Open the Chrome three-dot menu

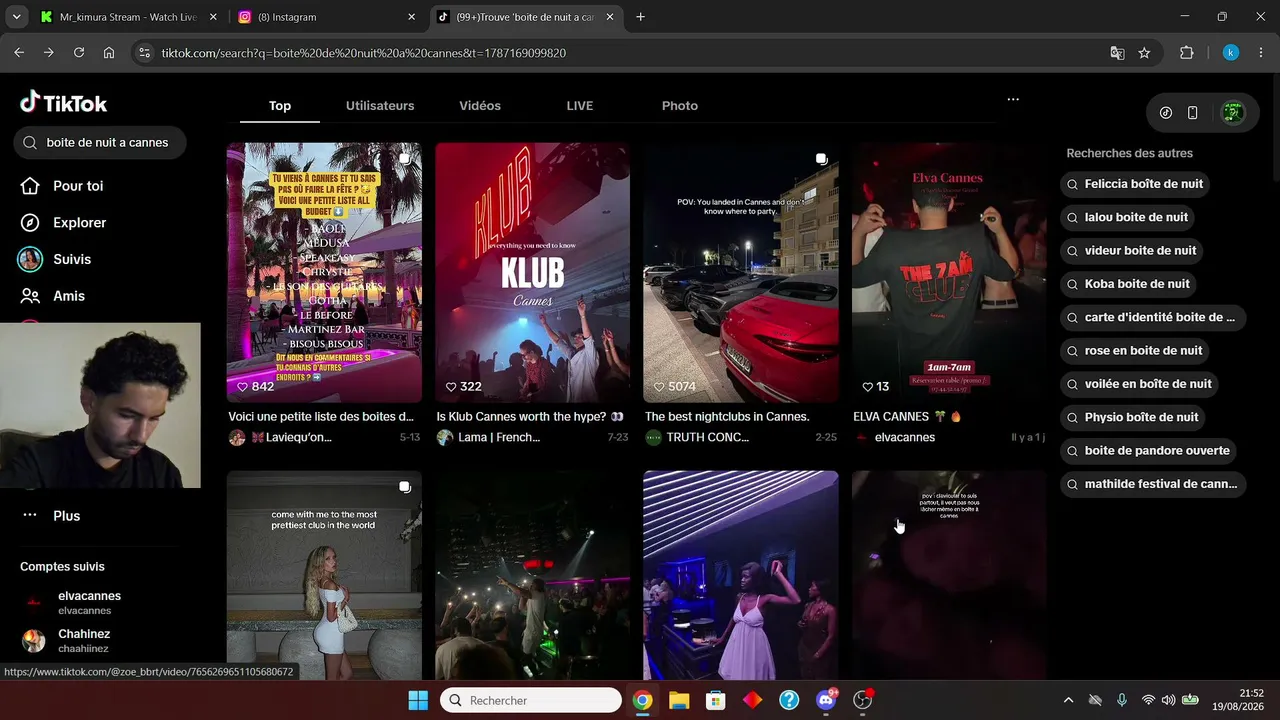point(1260,53)
